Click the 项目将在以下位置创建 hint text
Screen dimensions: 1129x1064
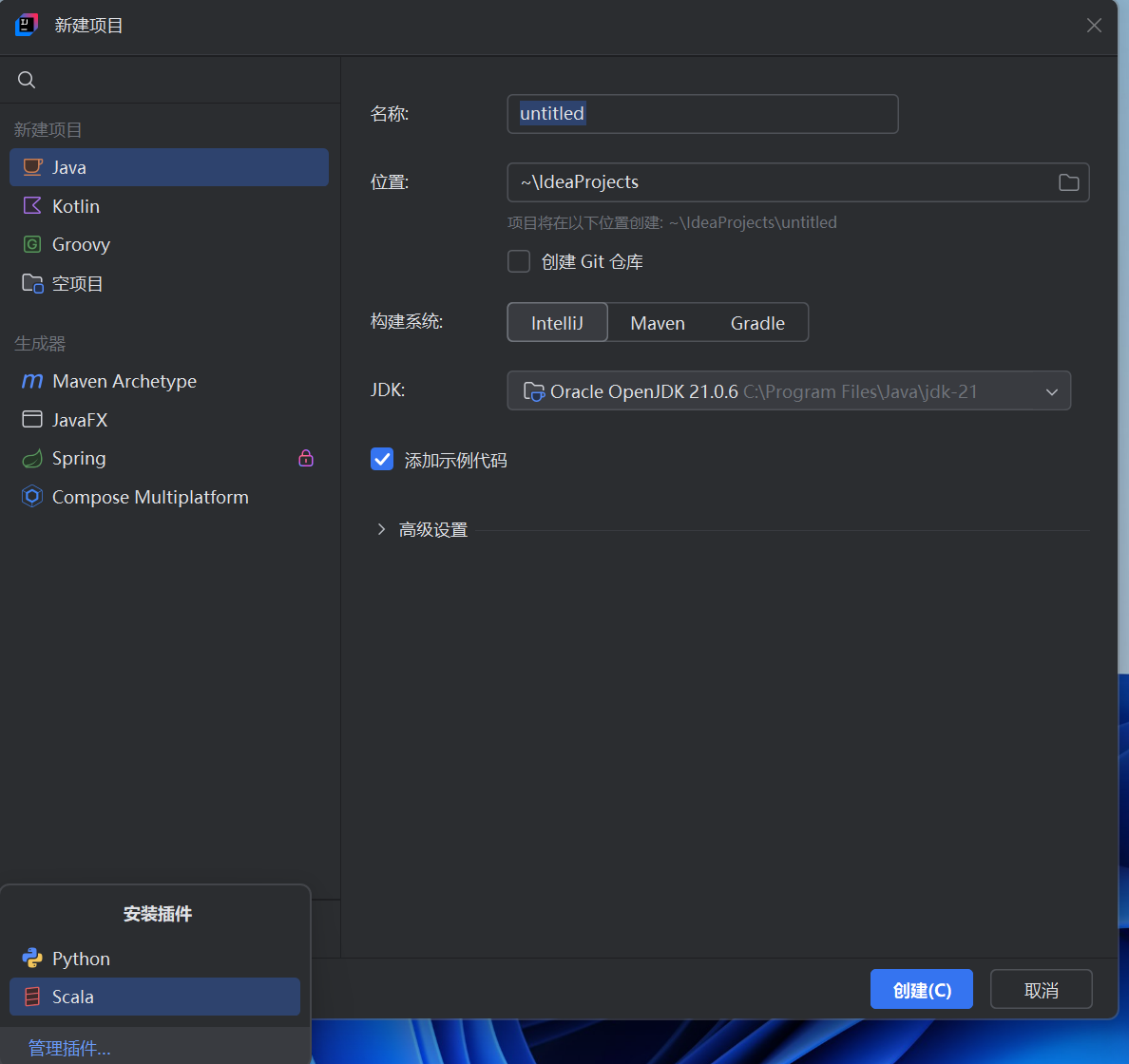(672, 222)
